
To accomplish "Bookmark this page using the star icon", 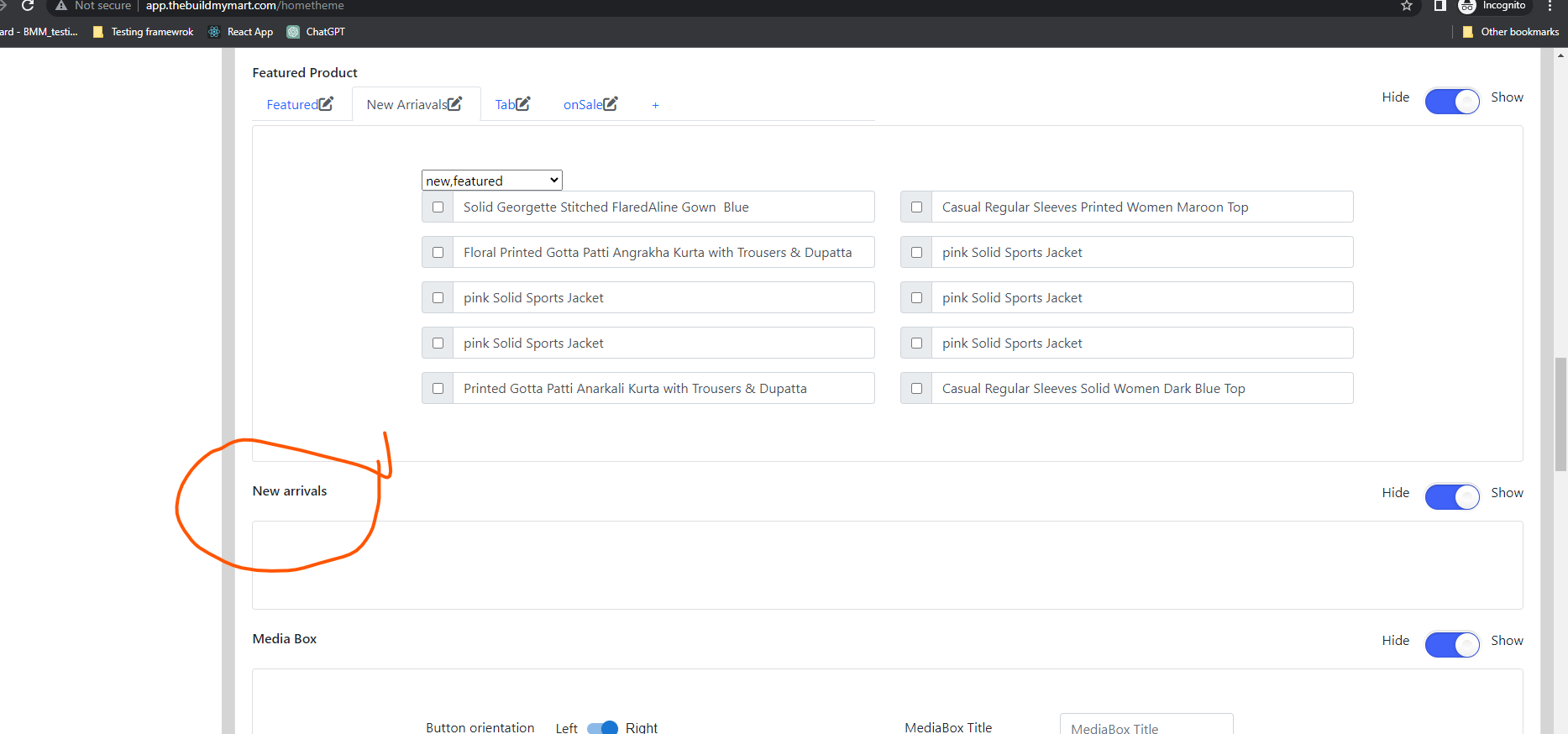I will (1407, 6).
